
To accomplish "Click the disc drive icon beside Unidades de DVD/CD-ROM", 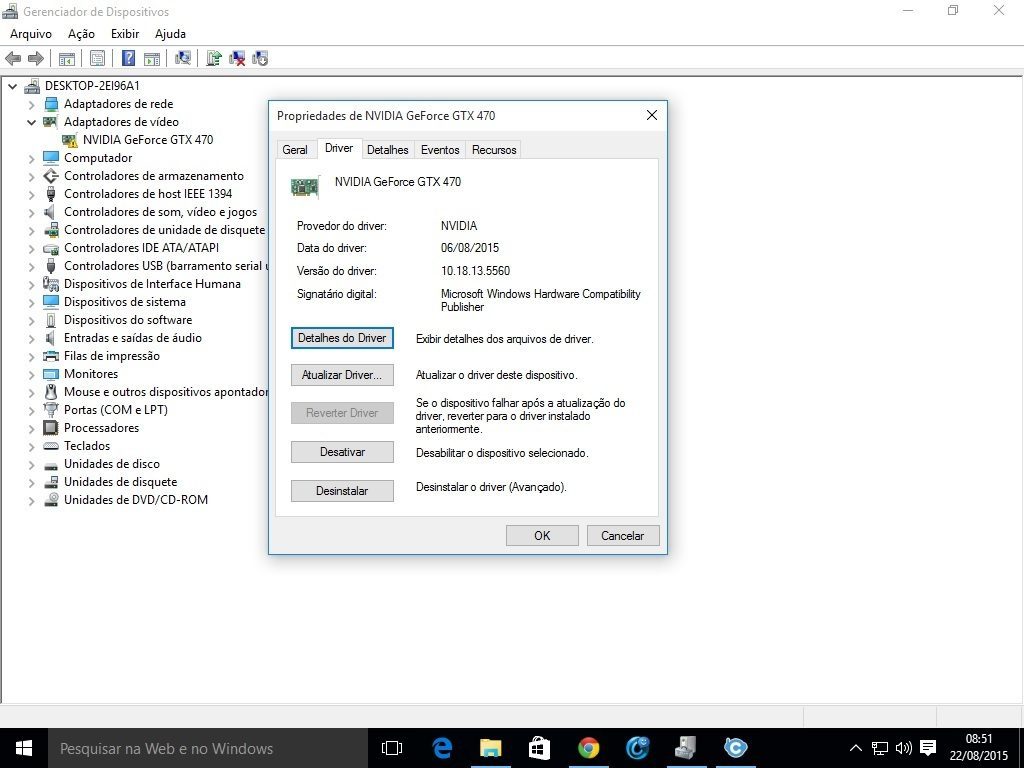I will click(51, 500).
